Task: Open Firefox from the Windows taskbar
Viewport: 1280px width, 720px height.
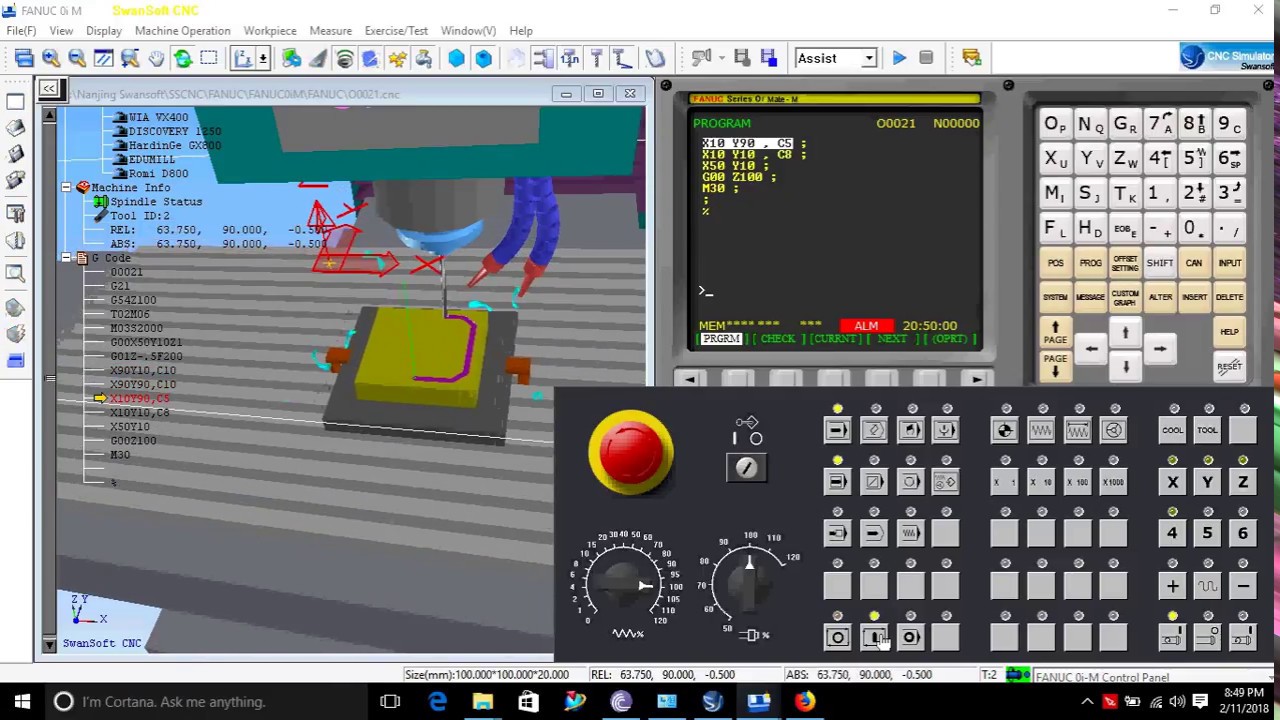Action: [805, 702]
